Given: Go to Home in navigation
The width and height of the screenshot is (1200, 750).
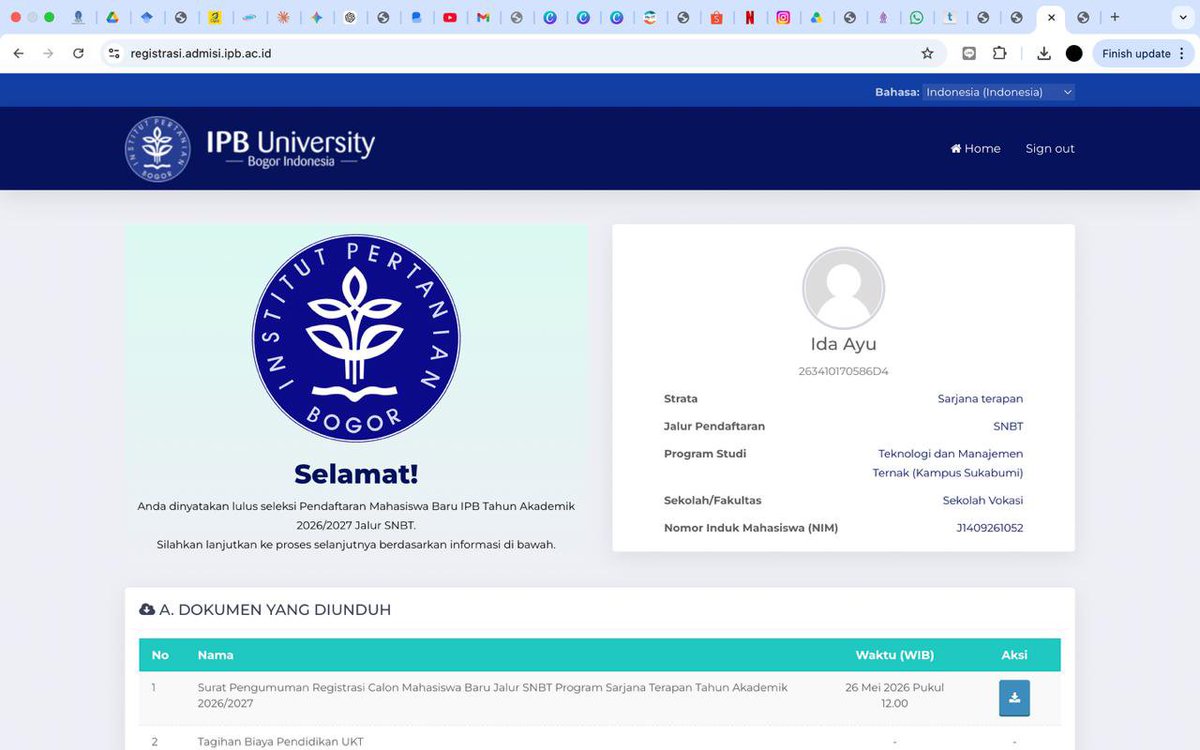Looking at the screenshot, I should 975,148.
